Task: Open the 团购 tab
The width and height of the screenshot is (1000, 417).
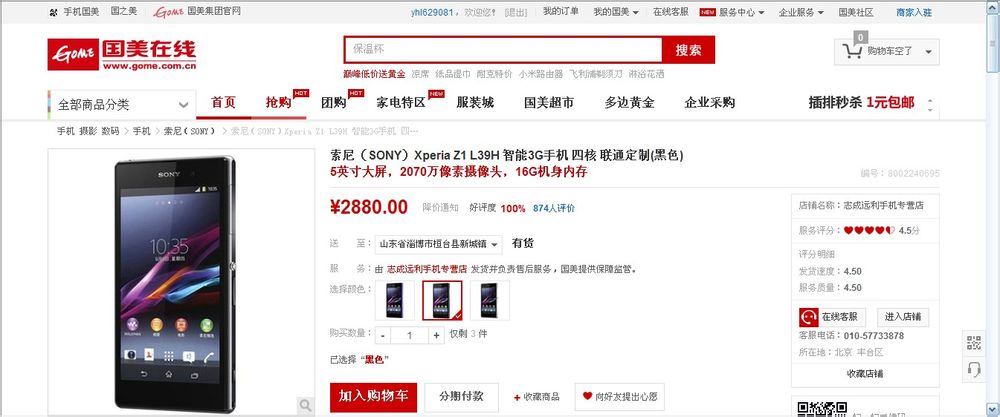Action: click(x=334, y=103)
